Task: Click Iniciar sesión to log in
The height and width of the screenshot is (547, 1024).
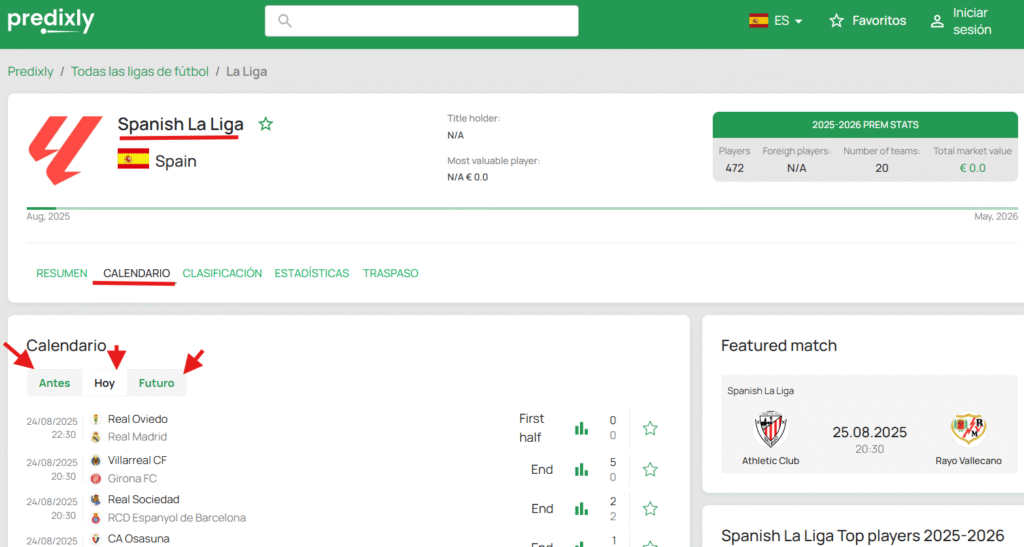Action: tap(961, 21)
